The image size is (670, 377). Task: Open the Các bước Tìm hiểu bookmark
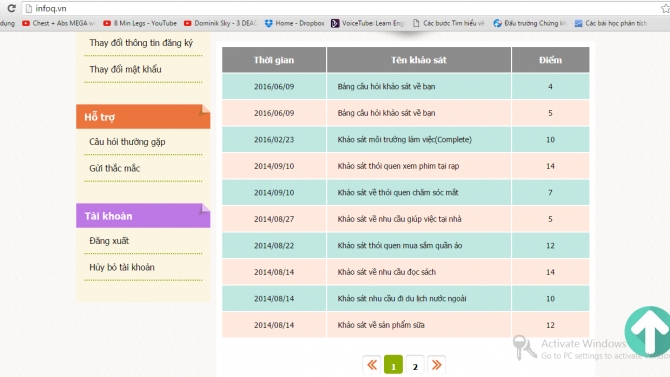449,23
